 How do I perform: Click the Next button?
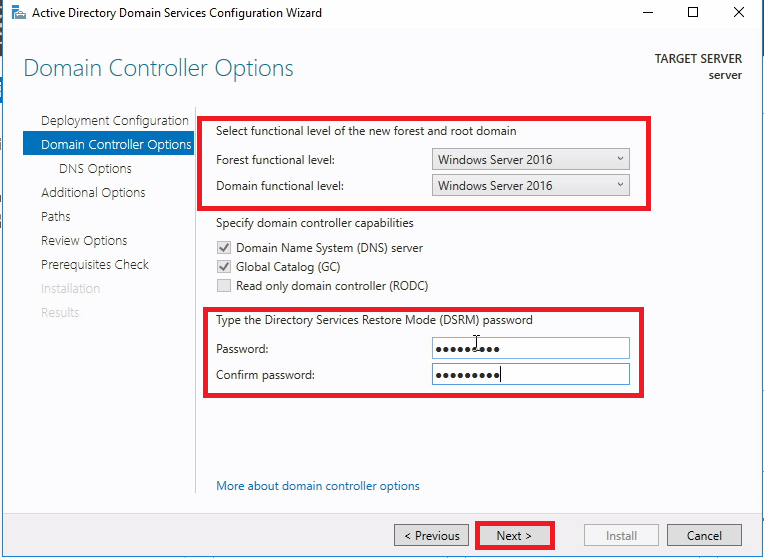click(514, 536)
